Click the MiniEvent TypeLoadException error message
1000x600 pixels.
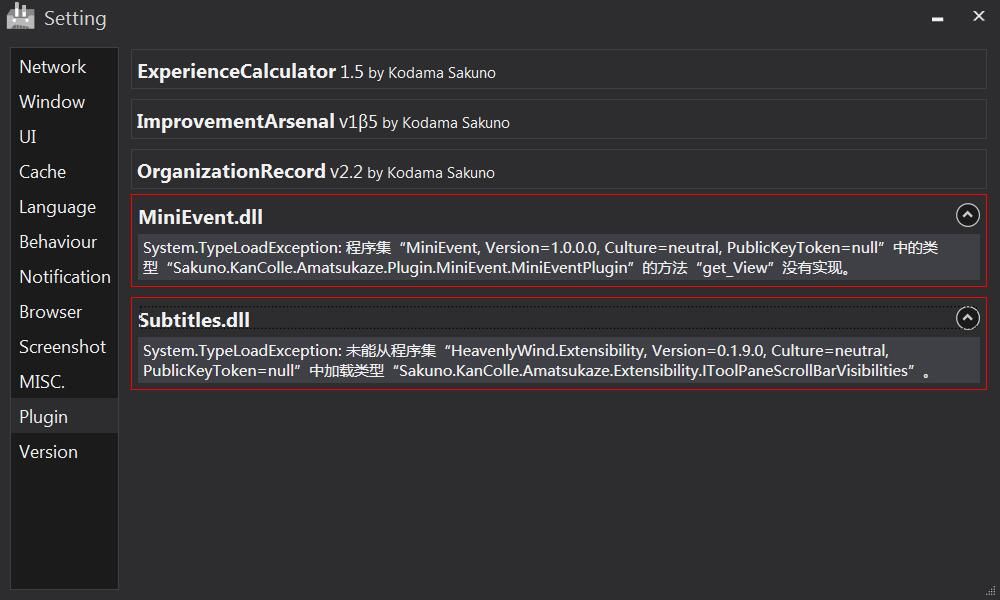point(559,258)
